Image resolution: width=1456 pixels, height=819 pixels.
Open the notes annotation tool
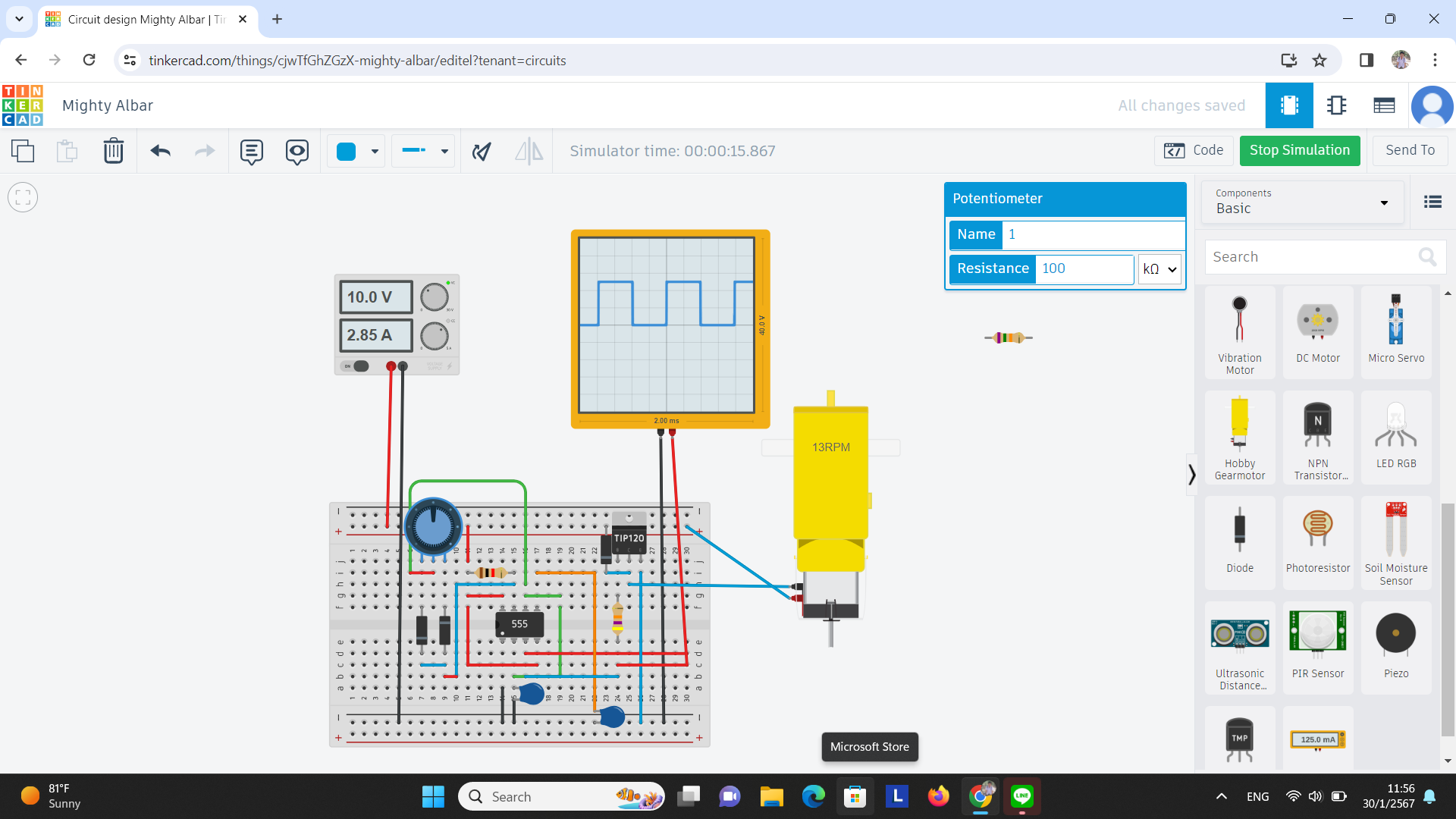tap(251, 151)
